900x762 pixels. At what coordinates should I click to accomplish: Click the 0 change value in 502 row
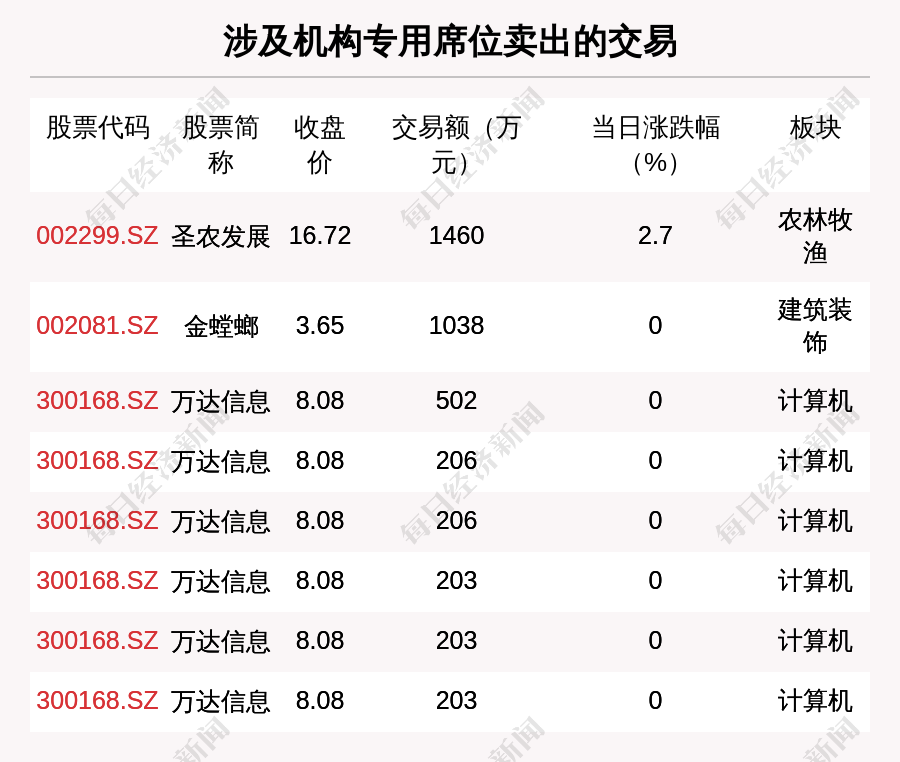[x=655, y=401]
